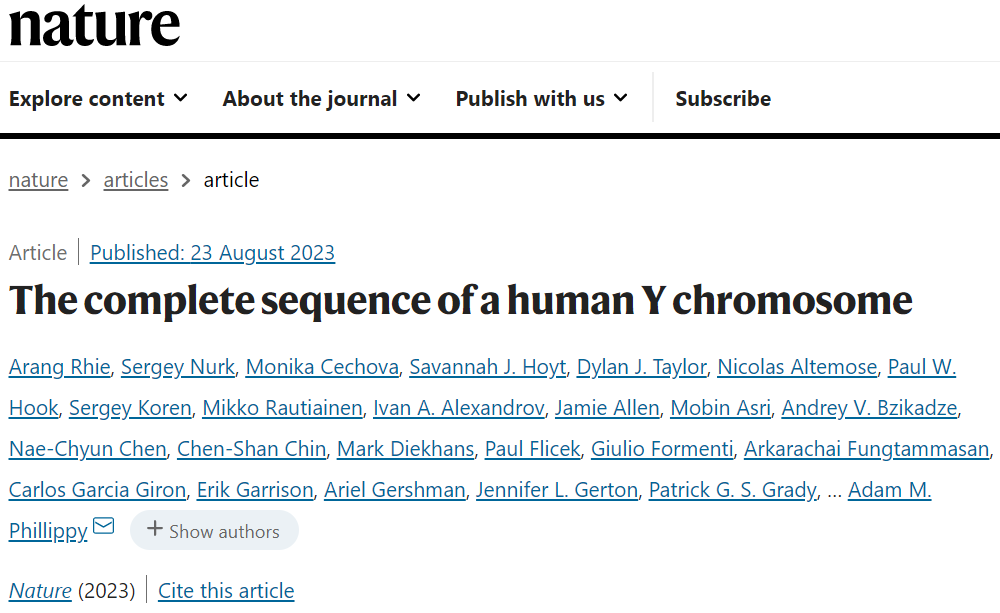The height and width of the screenshot is (613, 1000).
Task: Select author Sergey Nurk
Action: tap(178, 367)
